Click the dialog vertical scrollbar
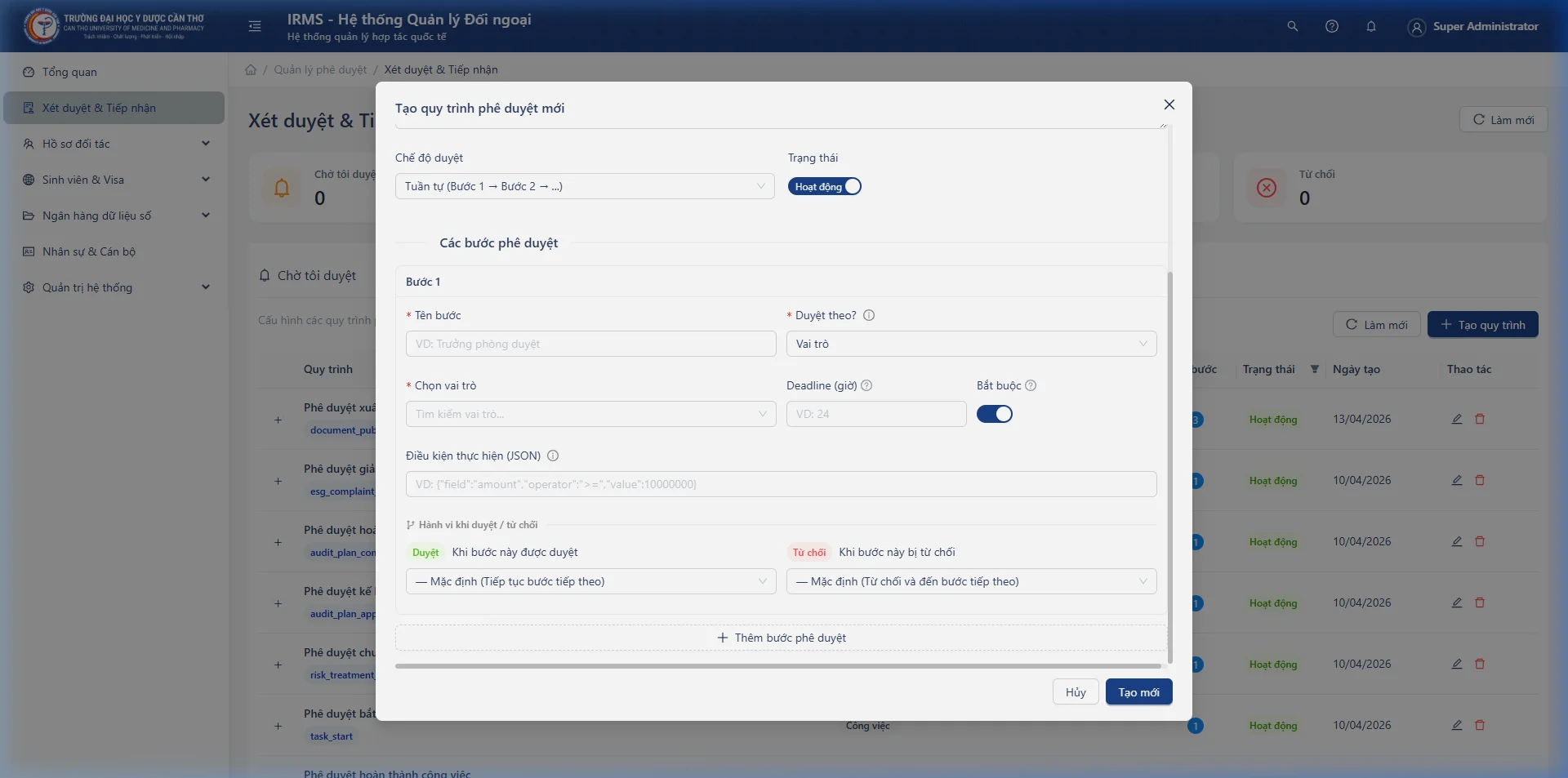 [x=1170, y=467]
